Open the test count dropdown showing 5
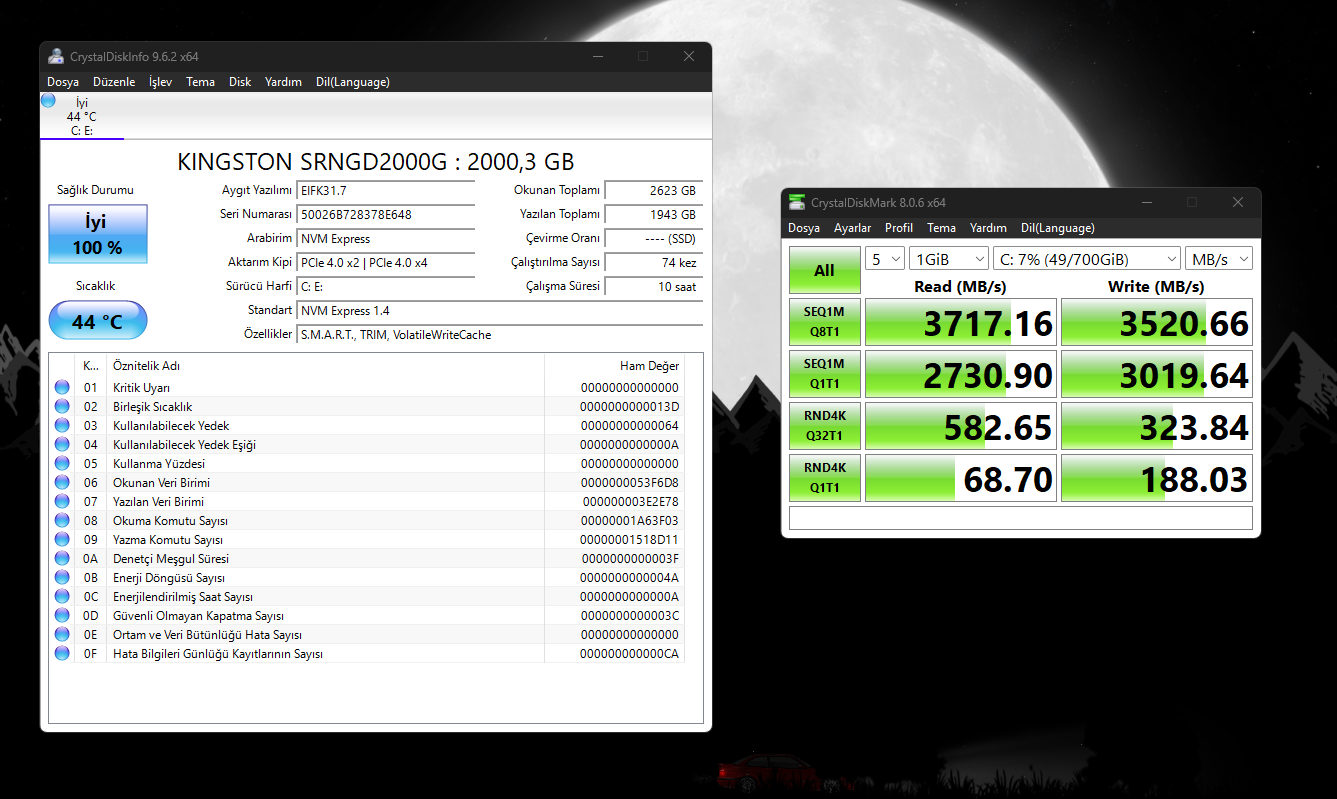The width and height of the screenshot is (1337, 799). (x=885, y=259)
